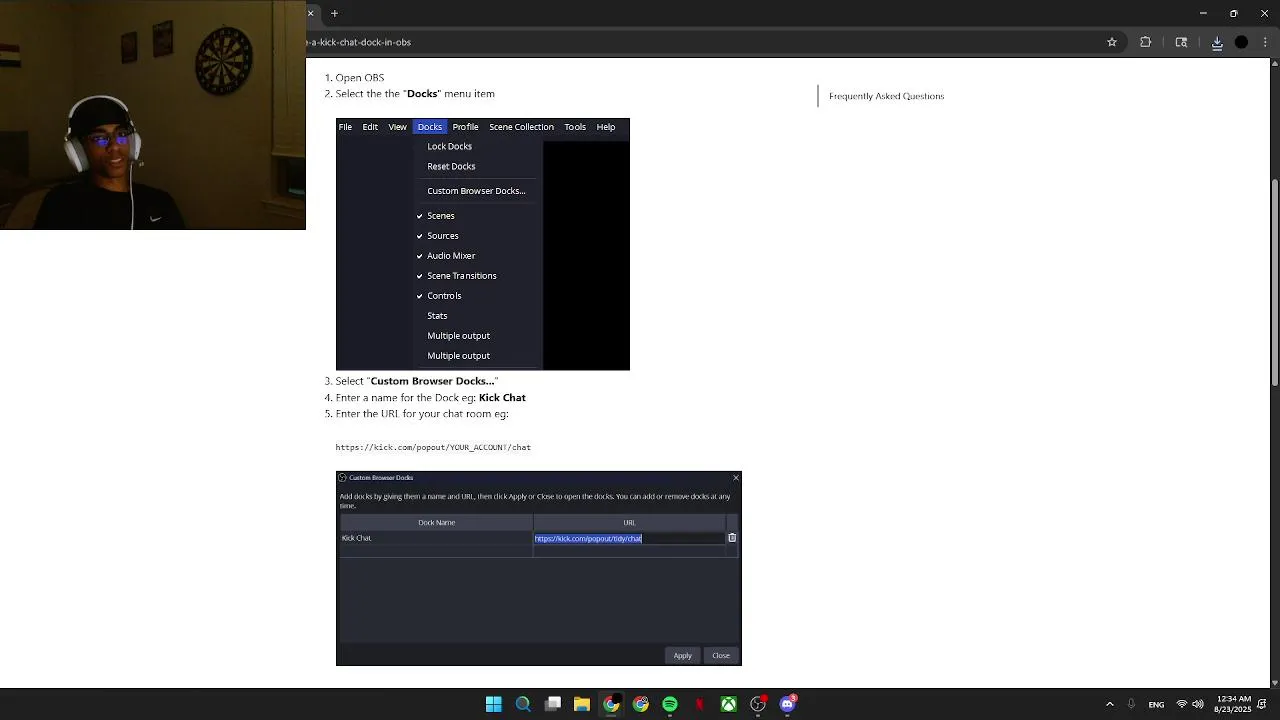
Task: Click the browser address bar URL
Action: (x=360, y=42)
